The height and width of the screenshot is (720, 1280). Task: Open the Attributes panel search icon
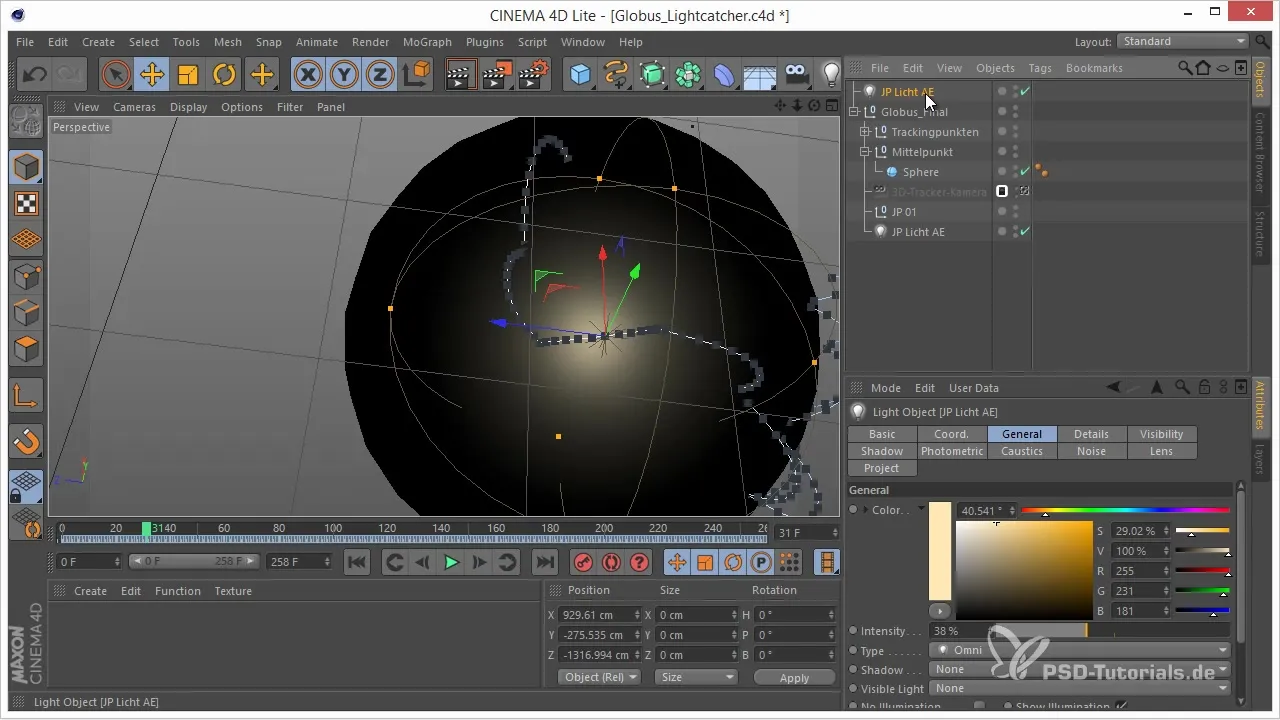[1181, 387]
